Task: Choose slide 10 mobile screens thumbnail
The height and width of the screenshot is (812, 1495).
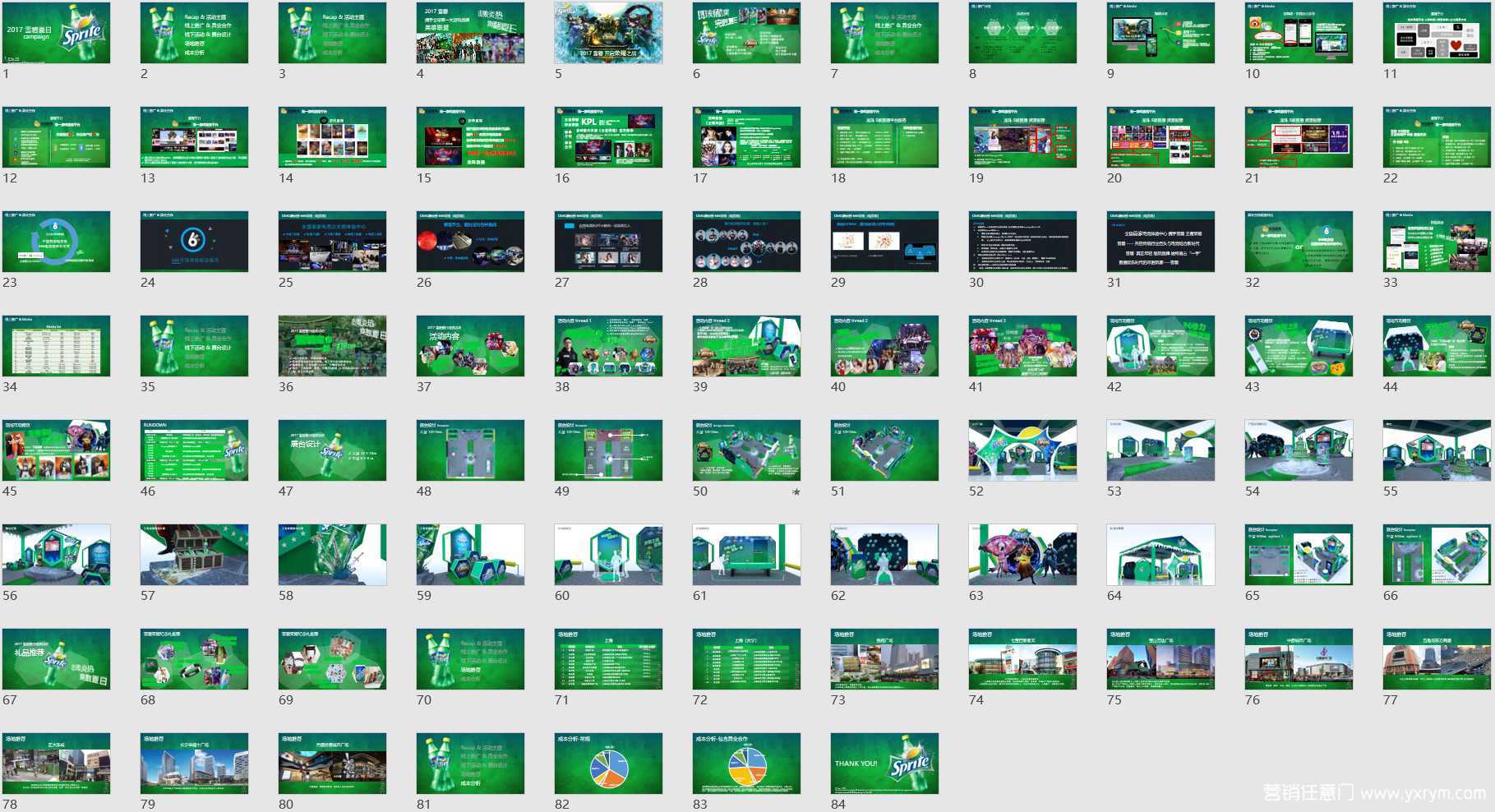Action: tap(1299, 33)
